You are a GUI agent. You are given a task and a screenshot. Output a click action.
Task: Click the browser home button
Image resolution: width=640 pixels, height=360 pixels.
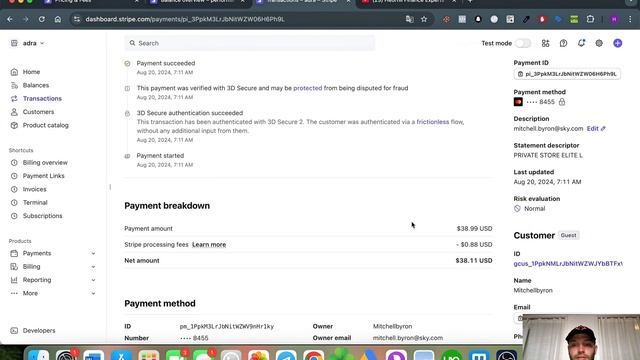[58, 19]
